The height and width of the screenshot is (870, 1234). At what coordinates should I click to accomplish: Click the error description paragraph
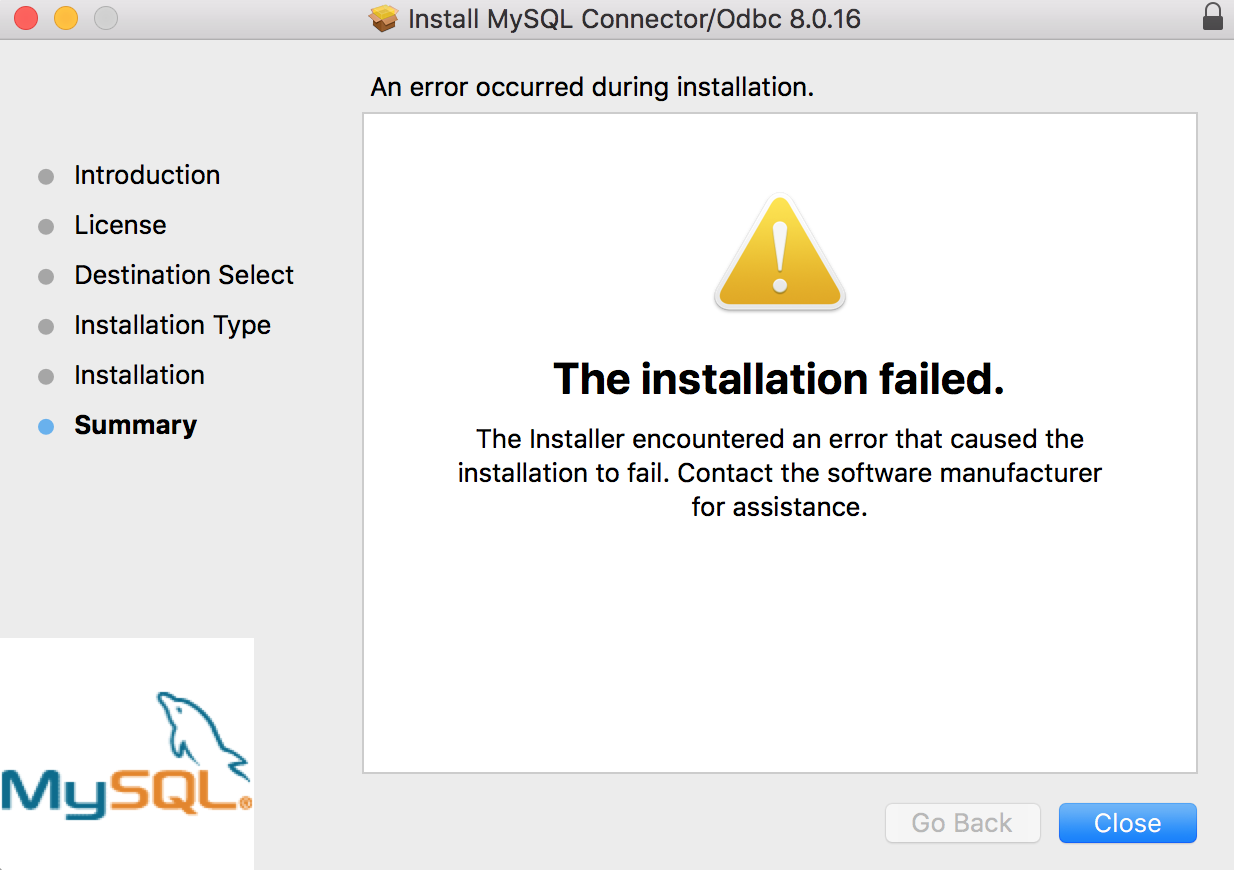[780, 472]
